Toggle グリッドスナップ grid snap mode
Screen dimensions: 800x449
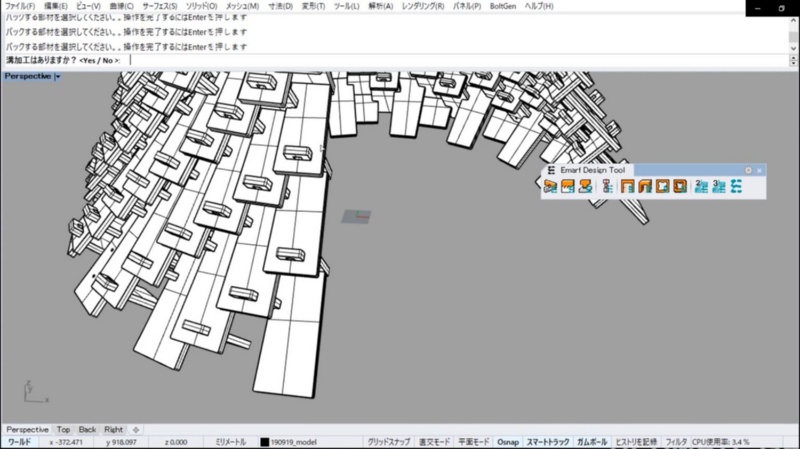[387, 441]
